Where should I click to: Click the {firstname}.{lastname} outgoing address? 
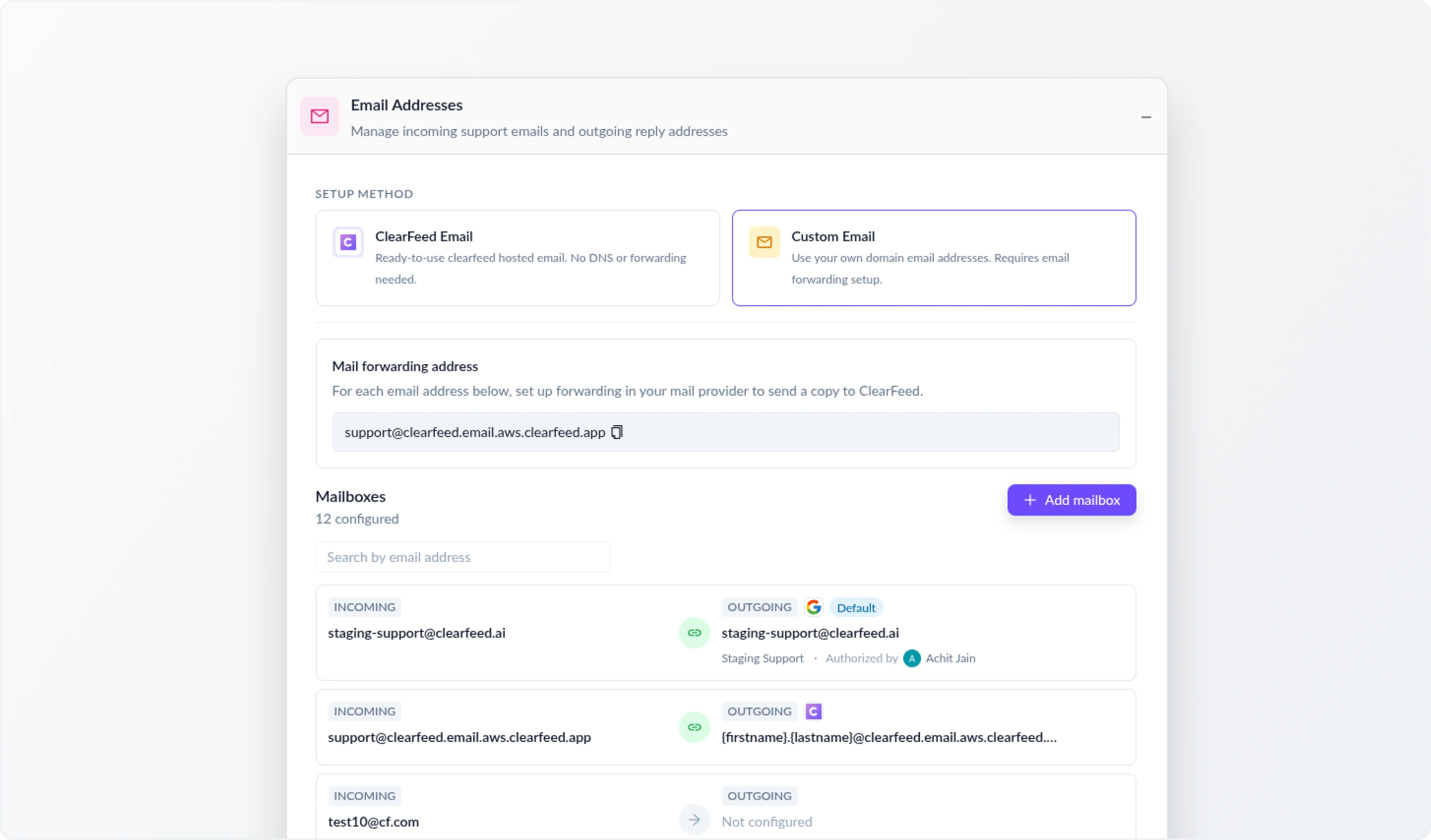tap(889, 737)
